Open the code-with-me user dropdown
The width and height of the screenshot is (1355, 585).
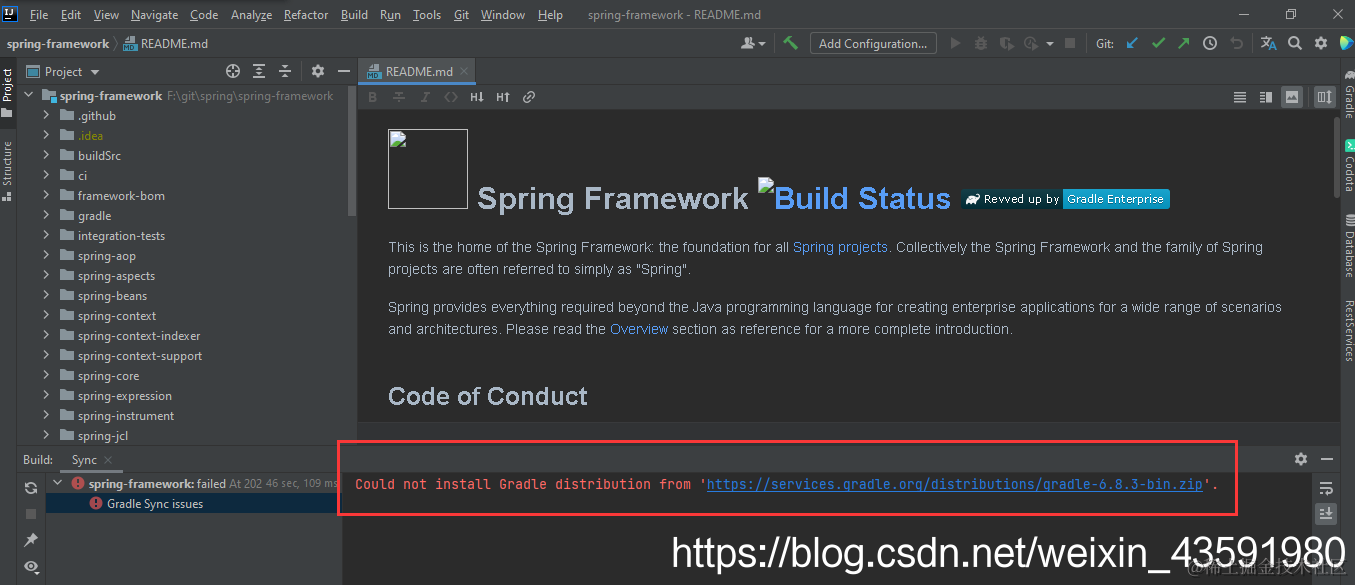pyautogui.click(x=753, y=43)
